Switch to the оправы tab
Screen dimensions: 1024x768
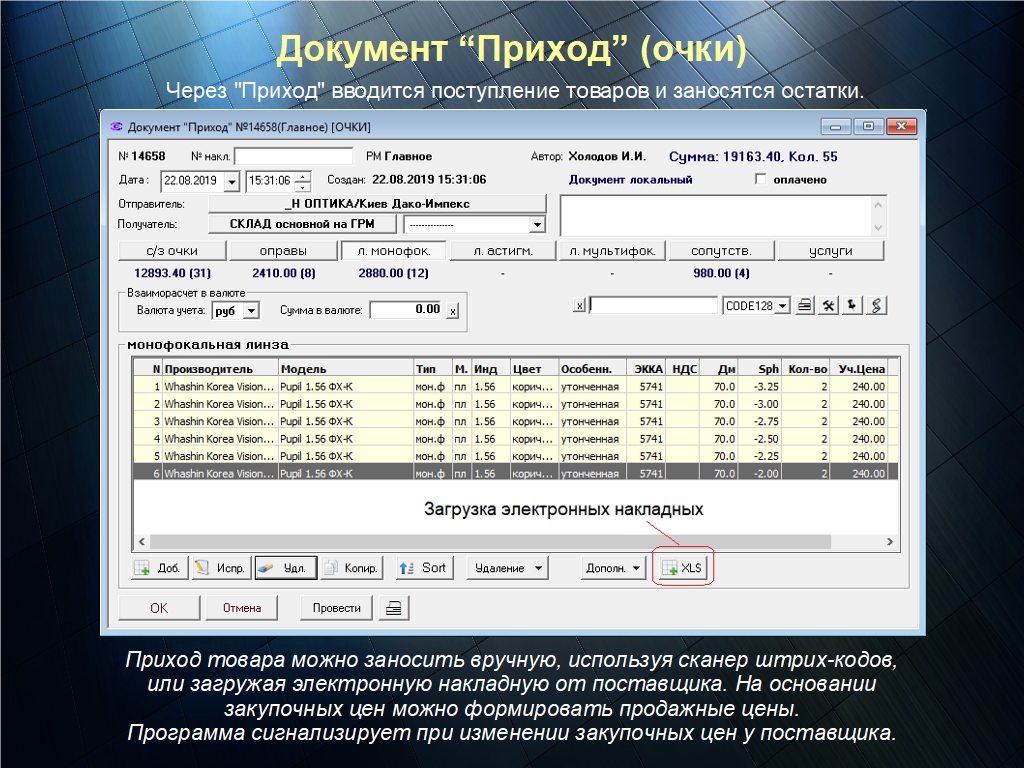click(x=283, y=251)
